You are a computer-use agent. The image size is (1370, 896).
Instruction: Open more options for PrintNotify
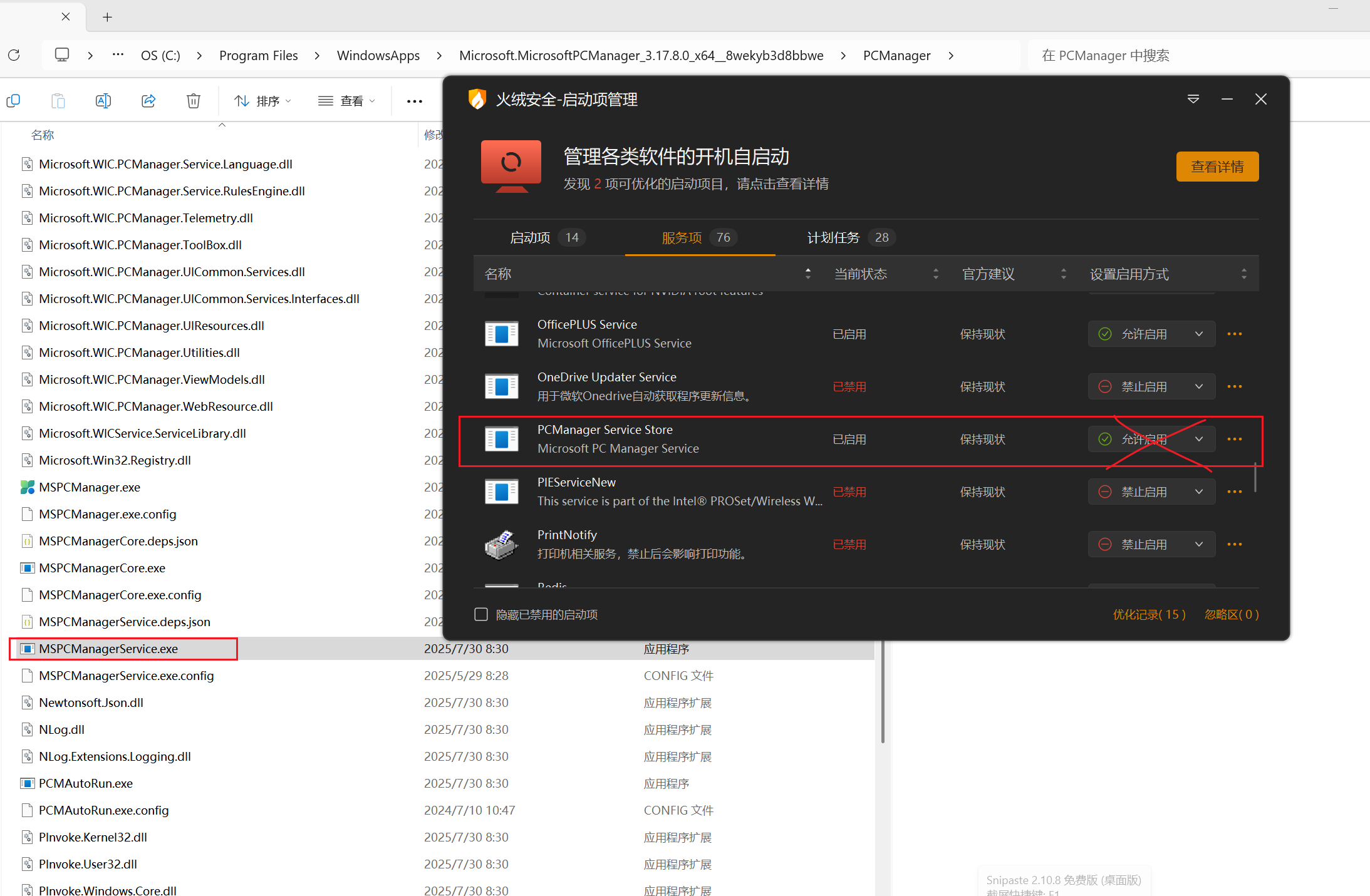pos(1235,544)
